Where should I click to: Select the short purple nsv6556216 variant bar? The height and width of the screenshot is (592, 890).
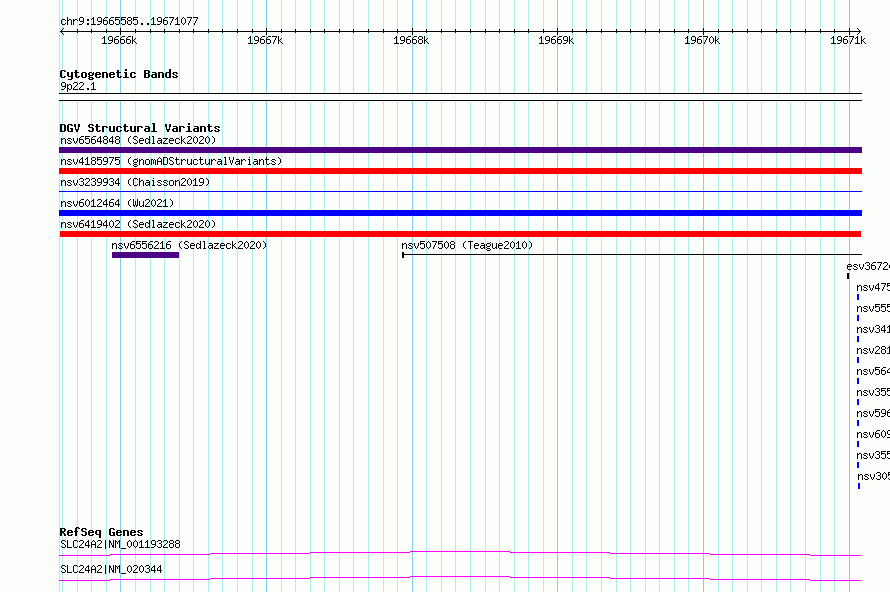coord(145,255)
